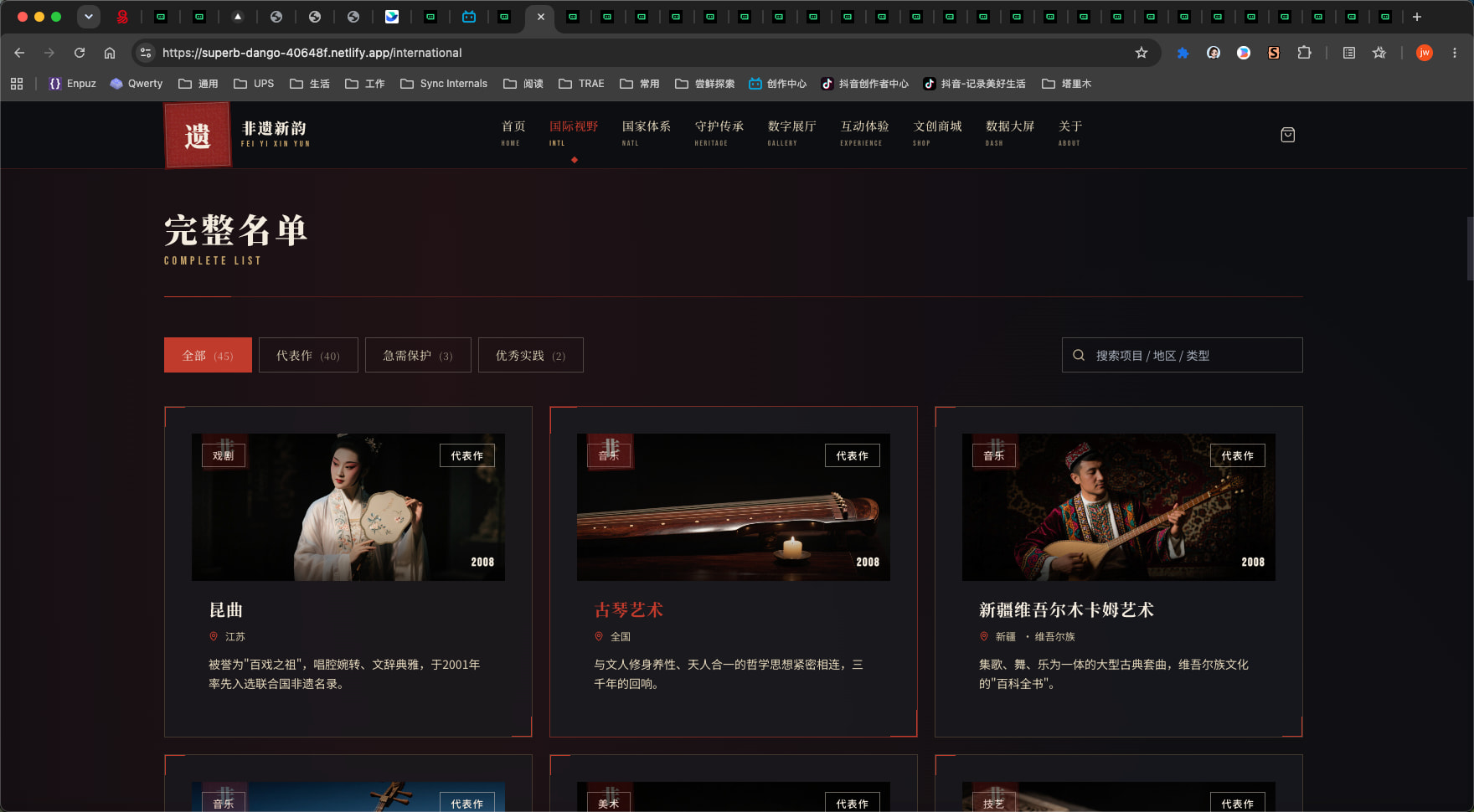Viewport: 1474px width, 812px height.
Task: Open the 国家体系 nav item
Action: pos(647,132)
